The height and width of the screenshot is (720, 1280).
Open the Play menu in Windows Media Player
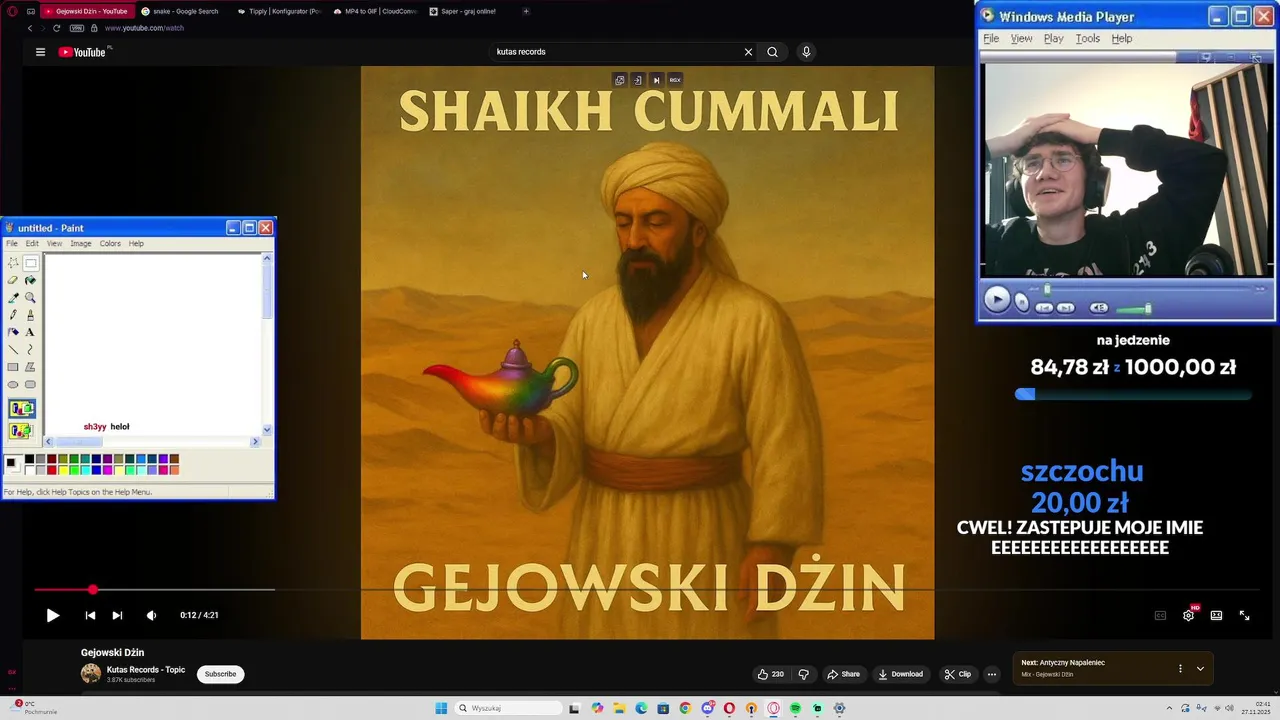point(1054,38)
